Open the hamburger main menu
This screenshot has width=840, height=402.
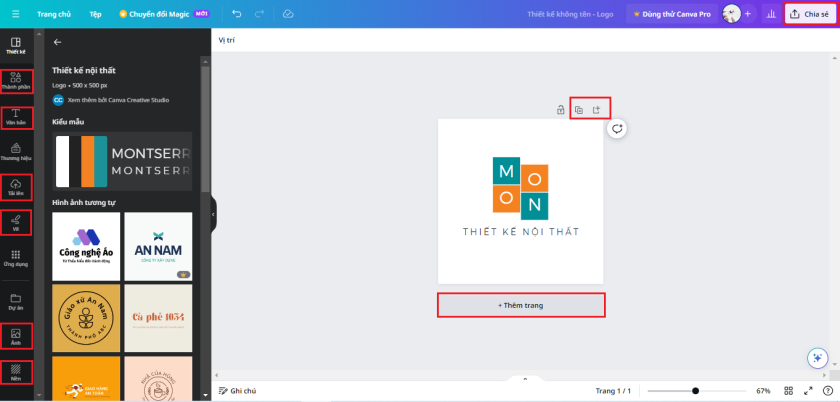(x=15, y=14)
